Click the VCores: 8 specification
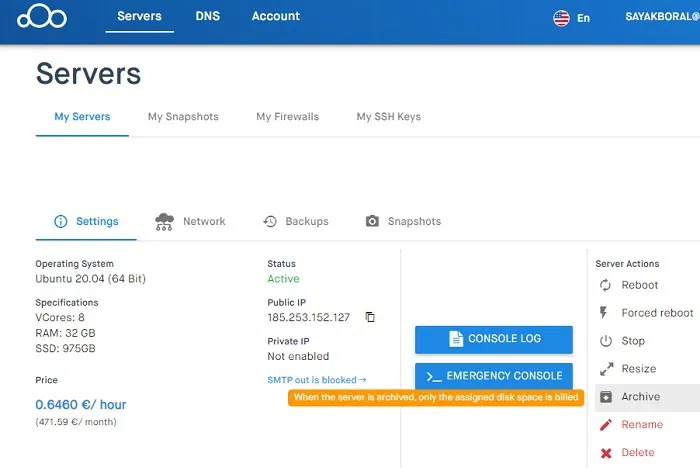 click(60, 317)
